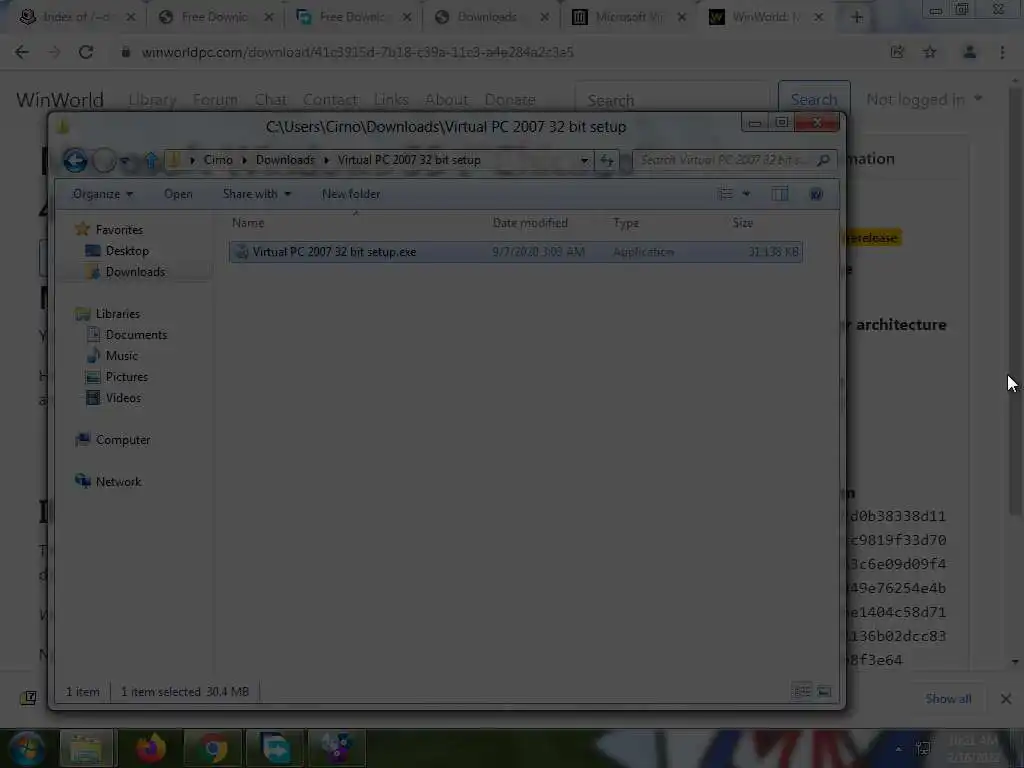Click the Explorer back navigation arrow
Screen dimensions: 1024x768
point(75,160)
